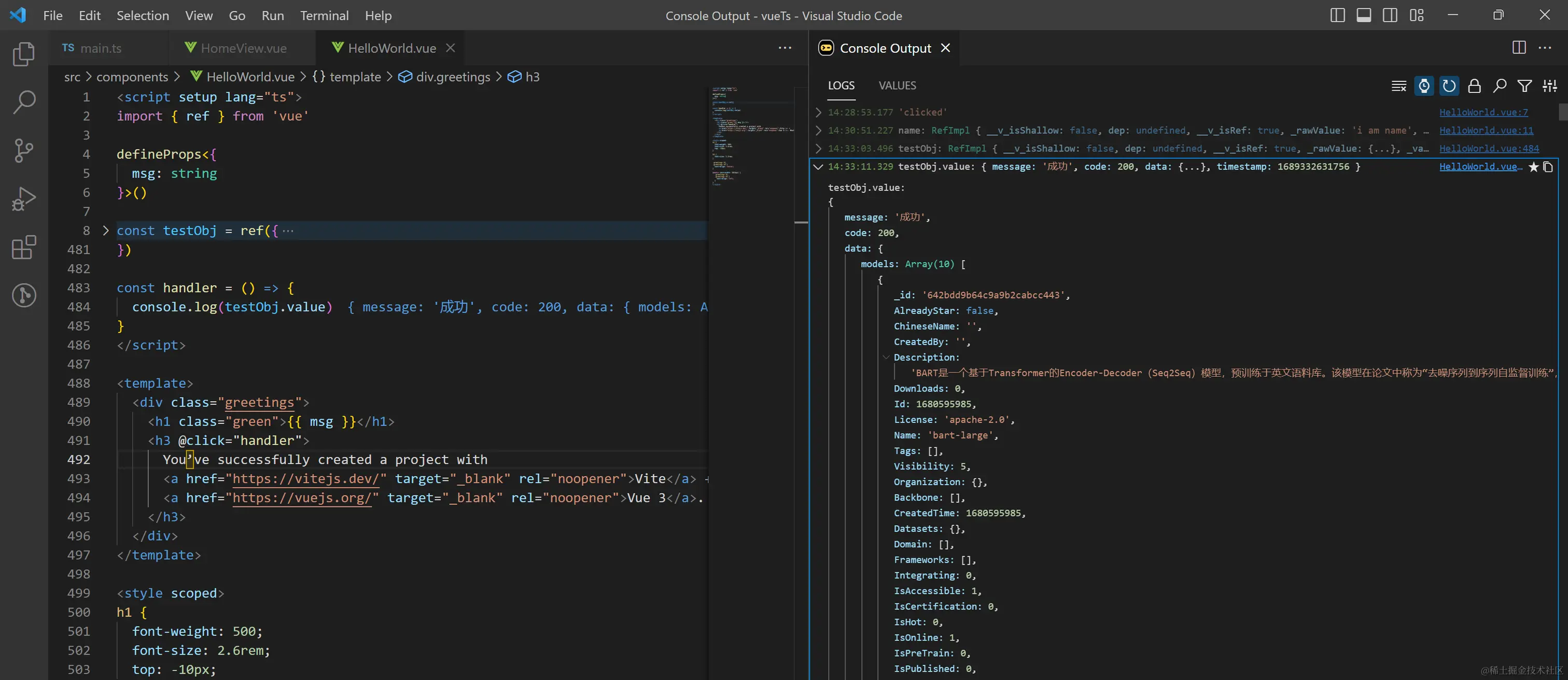Screen dimensions: 1568x680
Task: Open Extensions view in activity bar
Action: (x=24, y=248)
